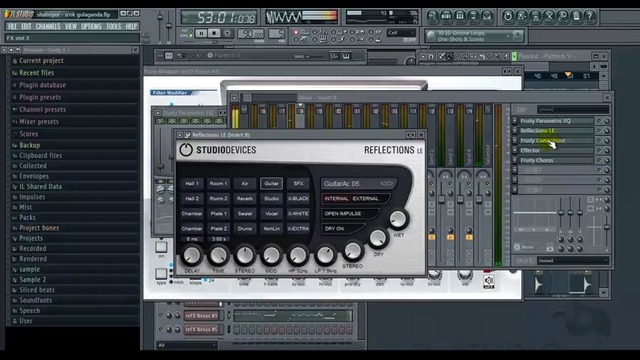
Task: Toggle Fruity Compressor effect enable LED
Action: [599, 140]
